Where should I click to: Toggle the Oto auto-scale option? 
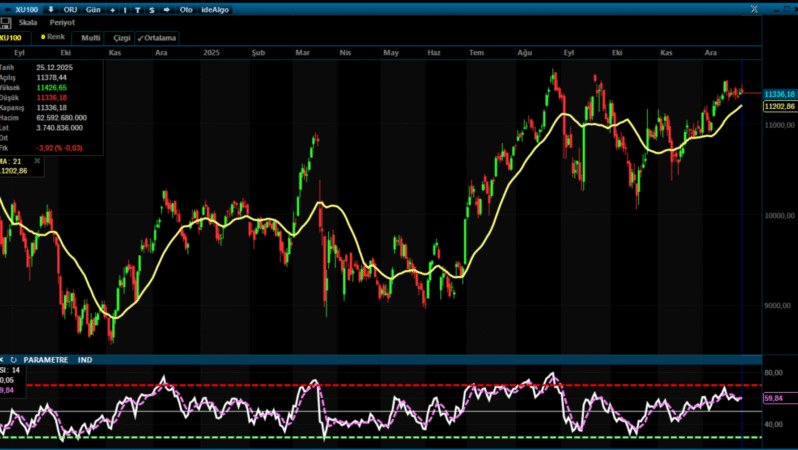point(185,9)
